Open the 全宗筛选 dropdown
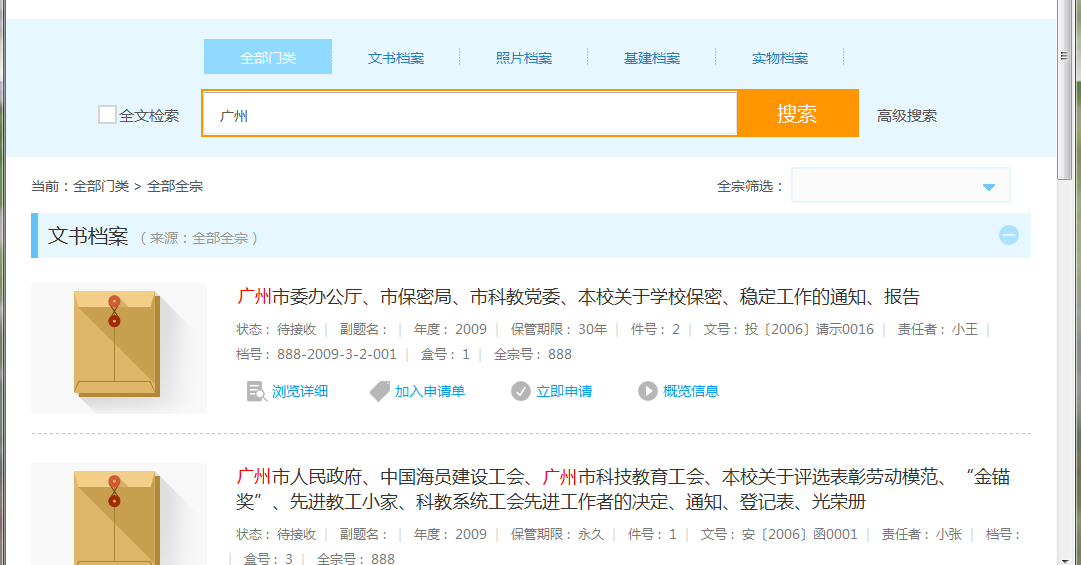The height and width of the screenshot is (565, 1081). click(900, 185)
